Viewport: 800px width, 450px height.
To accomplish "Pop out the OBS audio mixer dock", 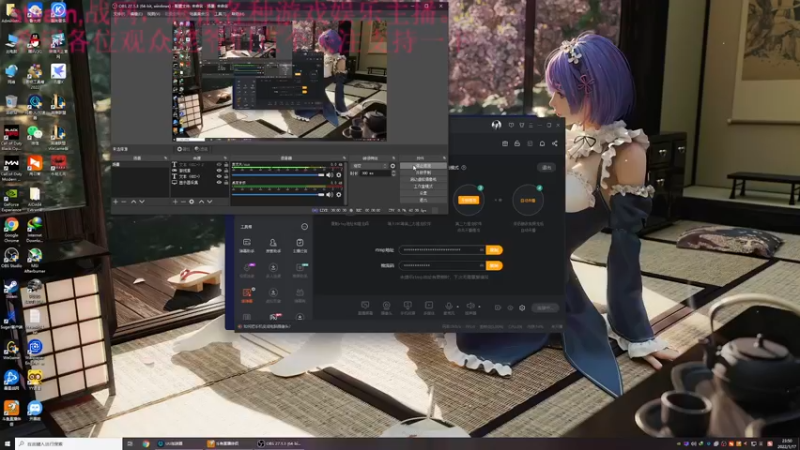I will point(344,158).
